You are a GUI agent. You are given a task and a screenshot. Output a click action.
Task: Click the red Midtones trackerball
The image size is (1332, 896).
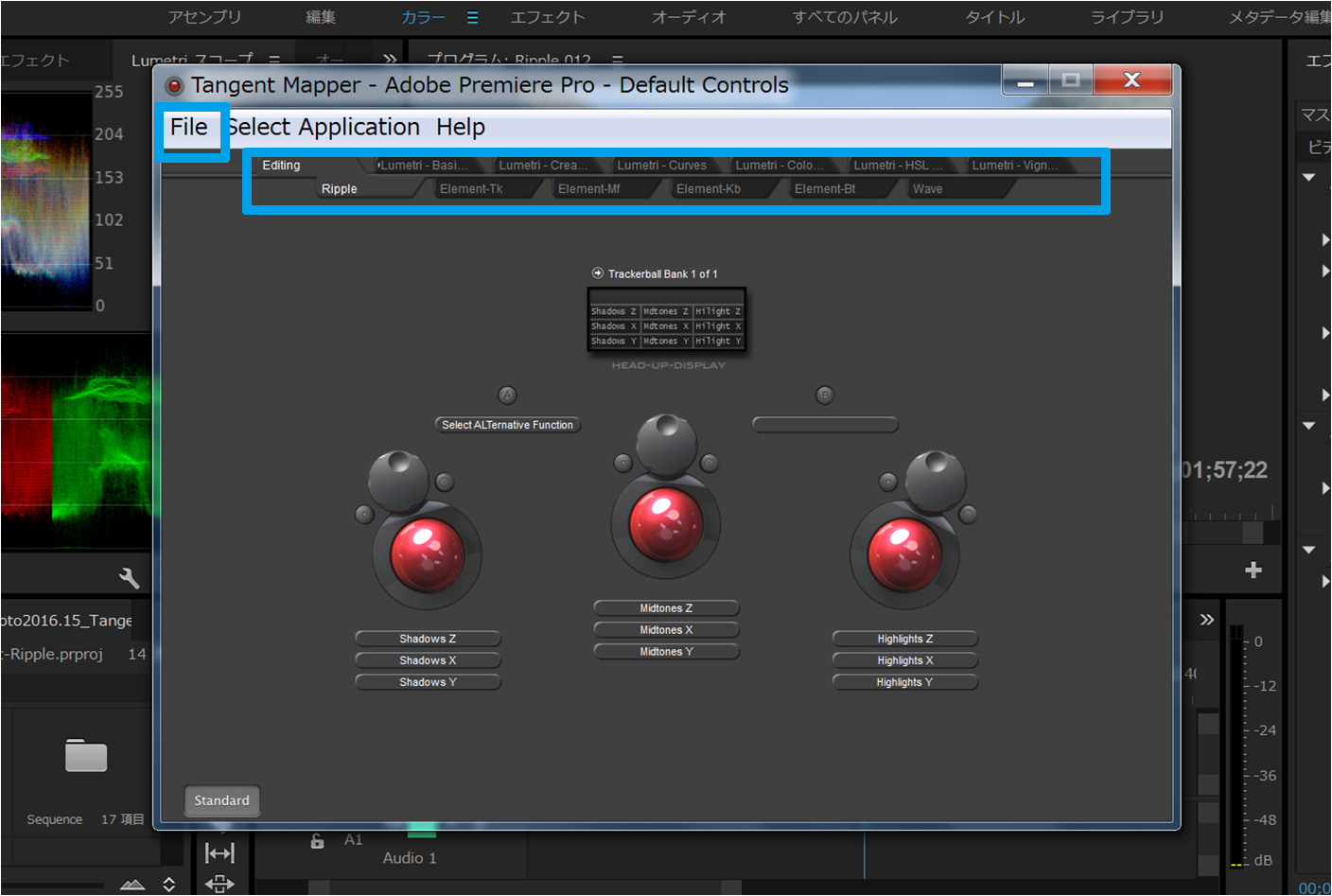[x=666, y=524]
